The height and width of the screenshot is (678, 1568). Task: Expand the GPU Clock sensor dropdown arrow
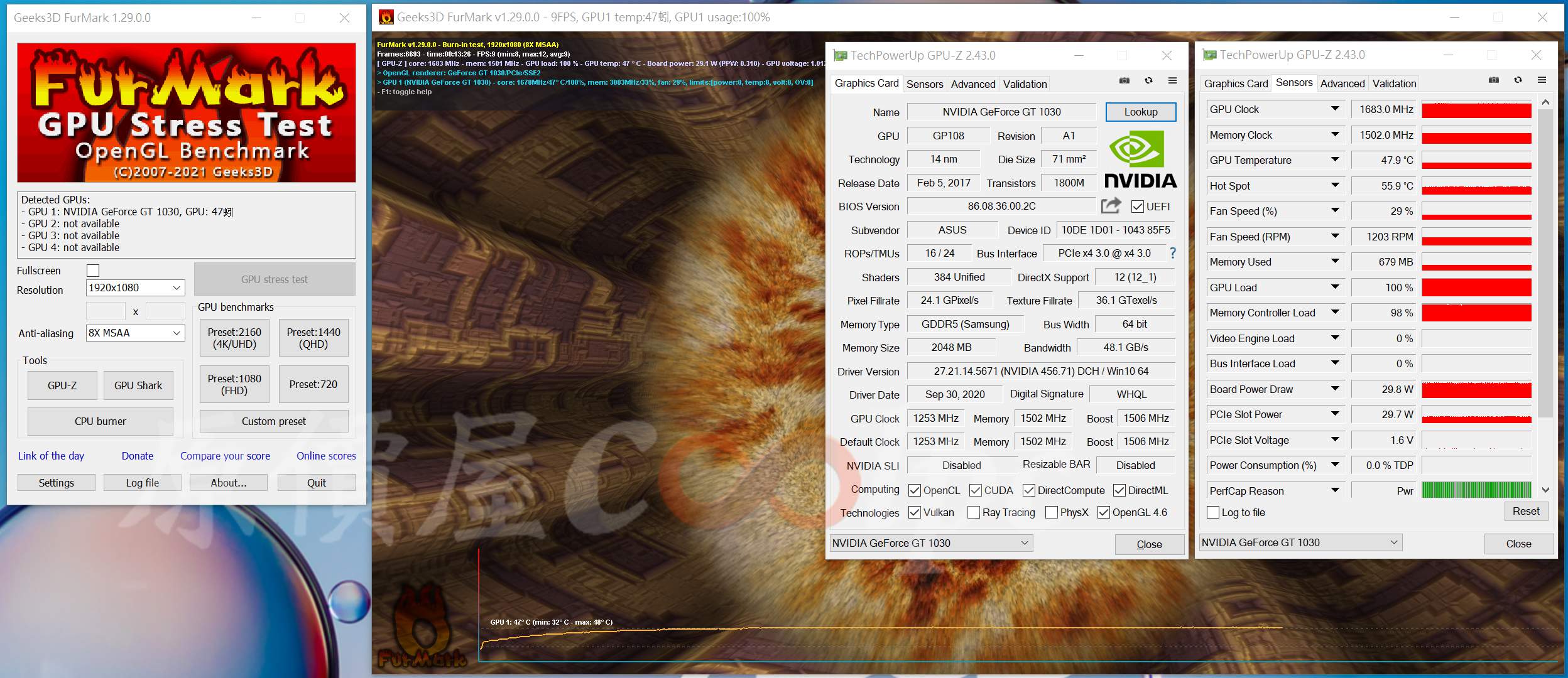point(1335,109)
